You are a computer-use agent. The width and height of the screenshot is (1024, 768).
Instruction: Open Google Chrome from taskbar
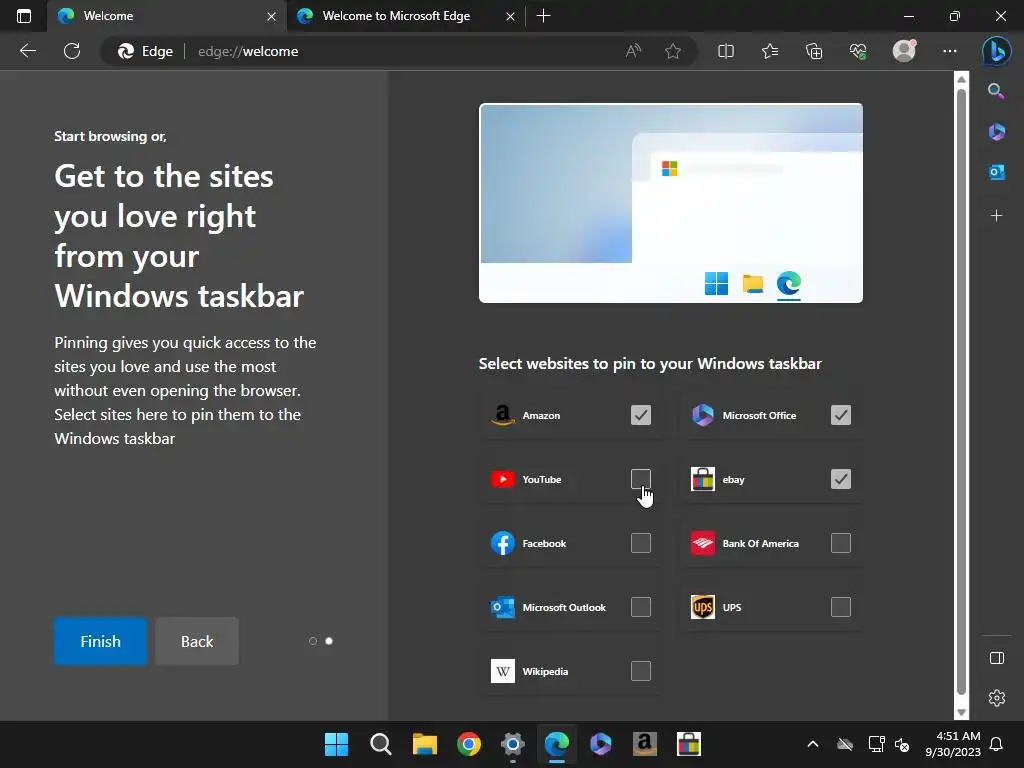(x=469, y=744)
